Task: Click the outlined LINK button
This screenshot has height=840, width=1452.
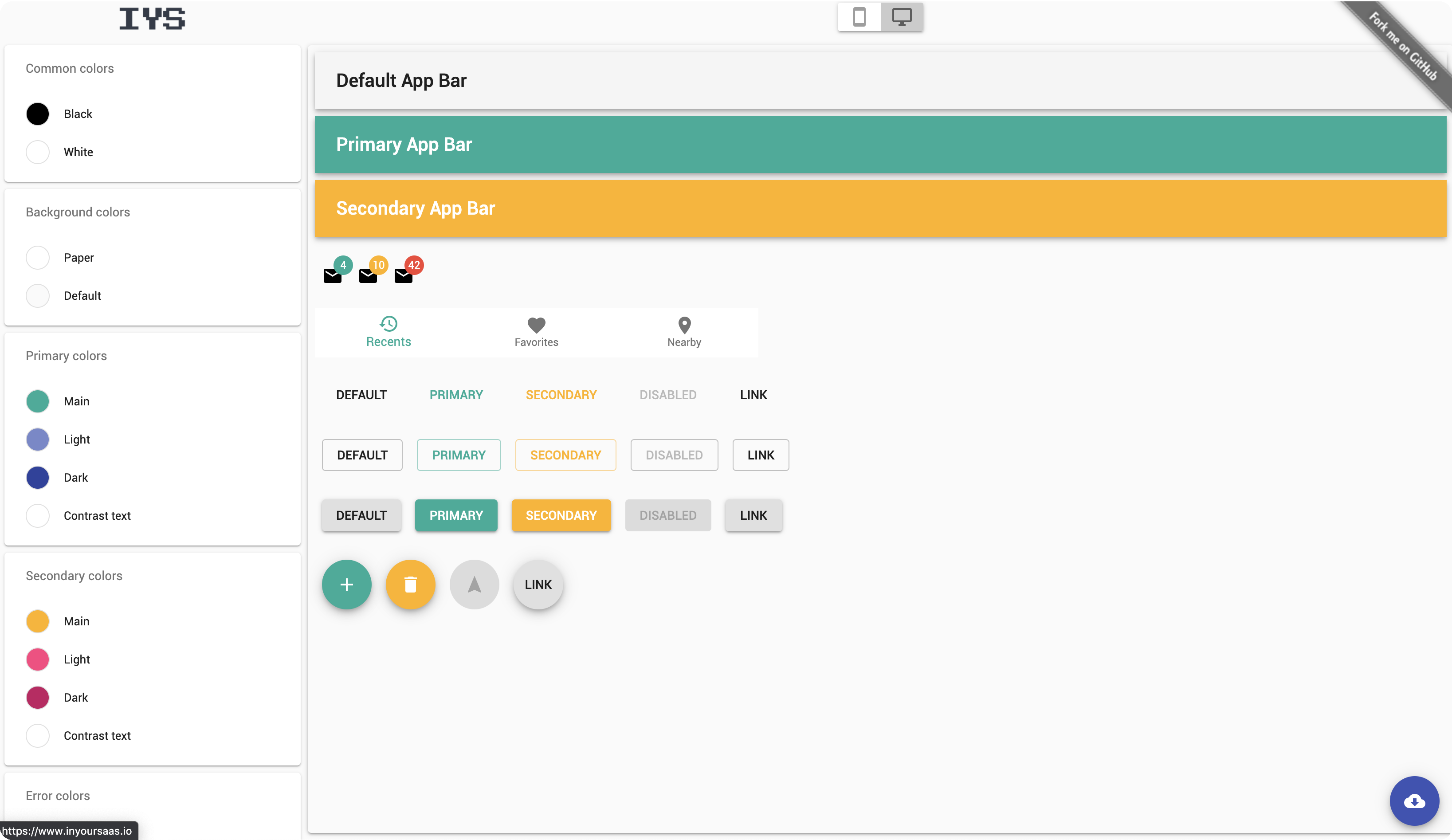Action: coord(761,455)
